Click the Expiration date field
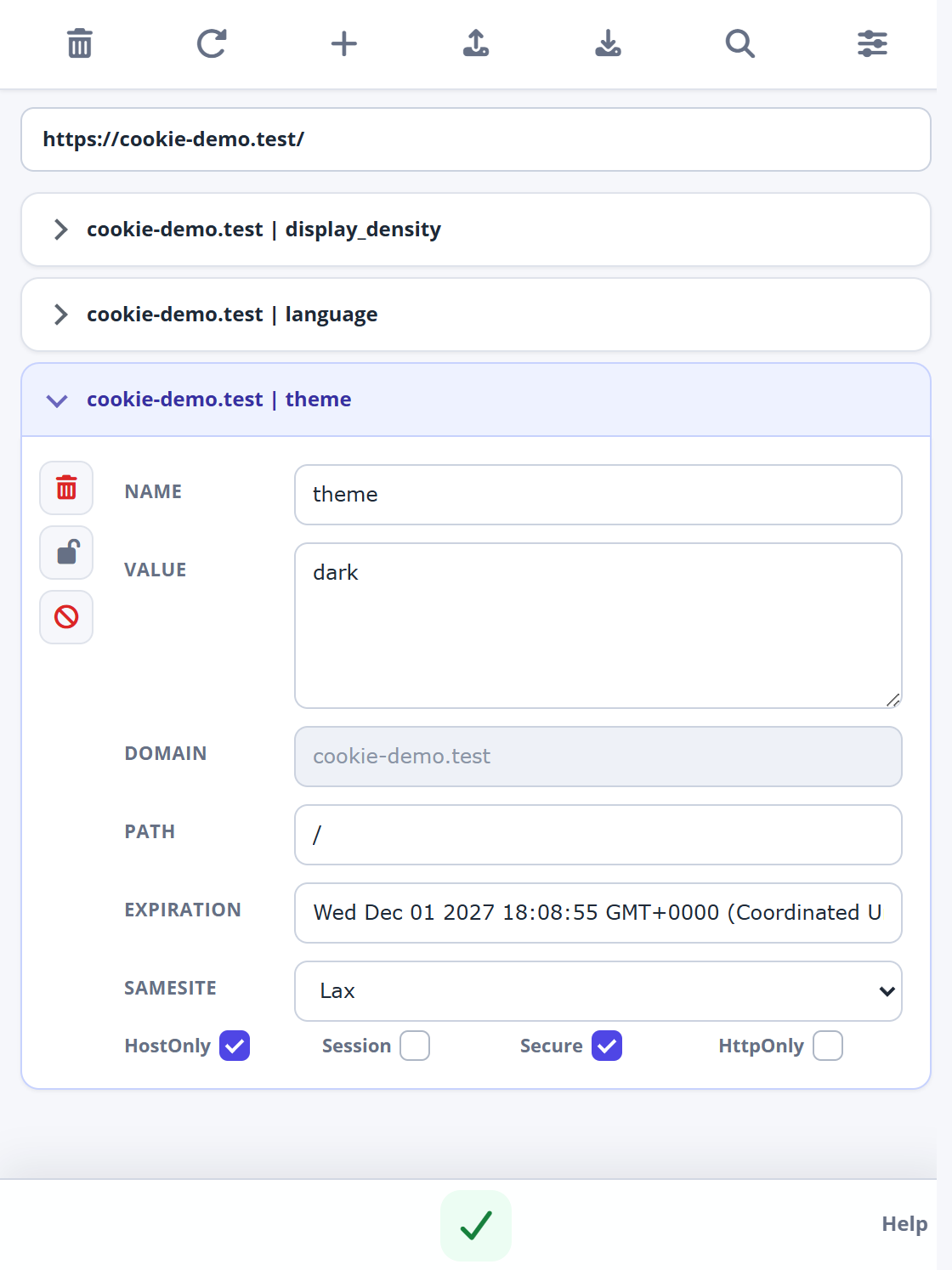Image resolution: width=952 pixels, height=1270 pixels. [x=598, y=913]
